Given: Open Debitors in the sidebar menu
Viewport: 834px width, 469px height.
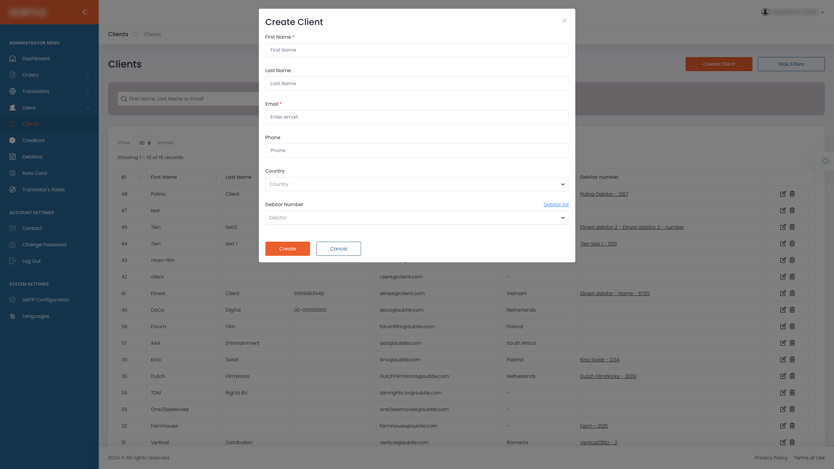Looking at the screenshot, I should (32, 157).
